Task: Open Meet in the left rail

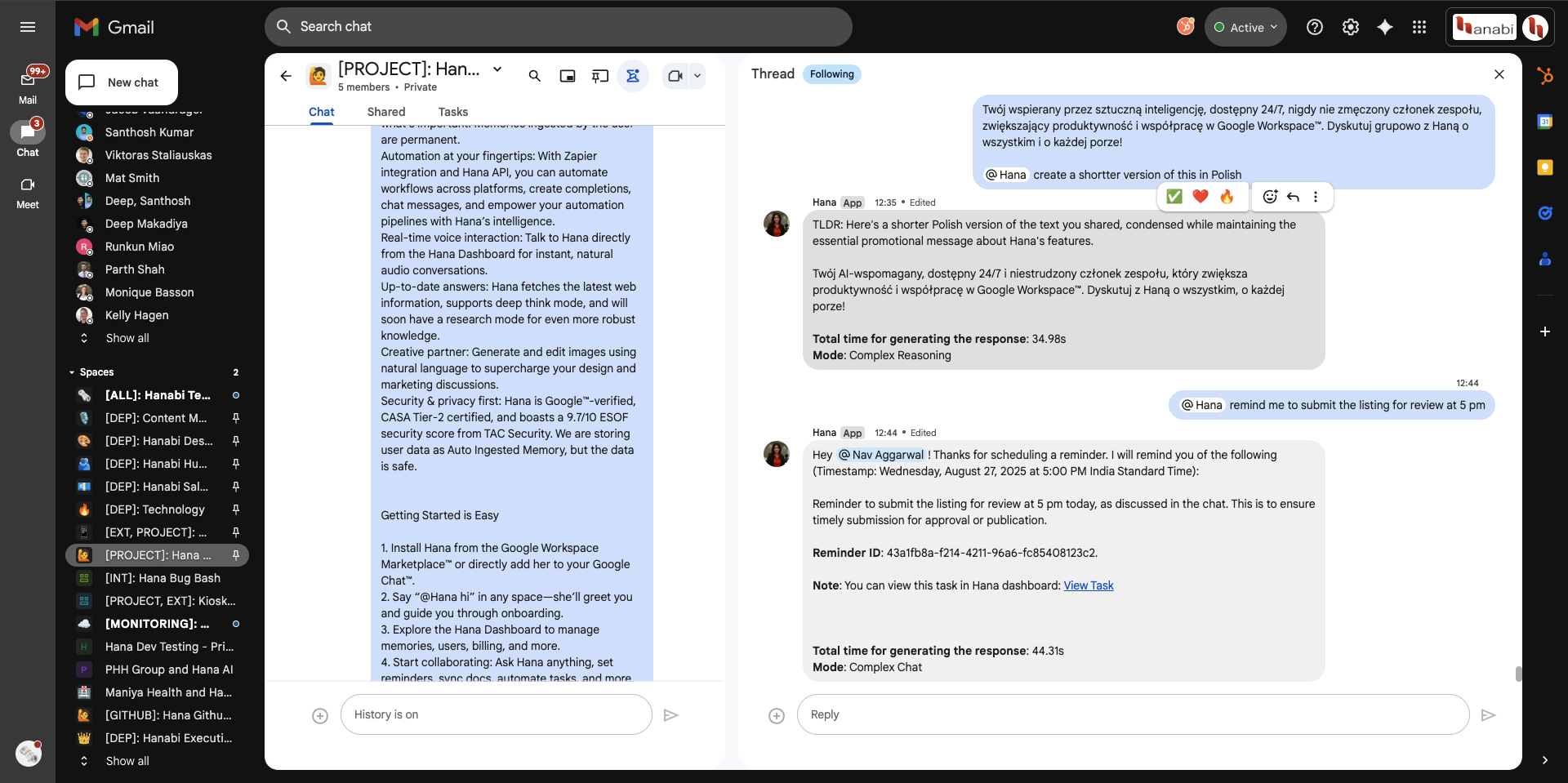Action: click(28, 193)
